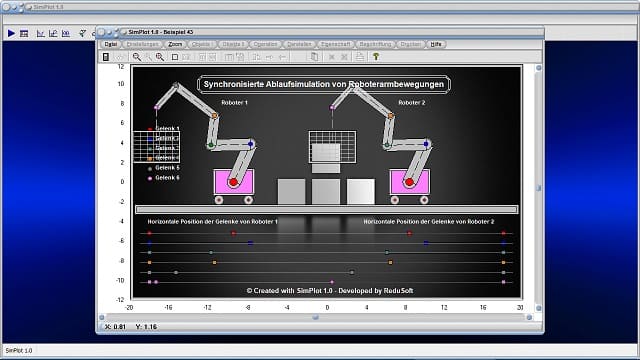The image size is (640, 360).
Task: Click the 'Y: 1.16' coordinate readout
Action: [146, 327]
